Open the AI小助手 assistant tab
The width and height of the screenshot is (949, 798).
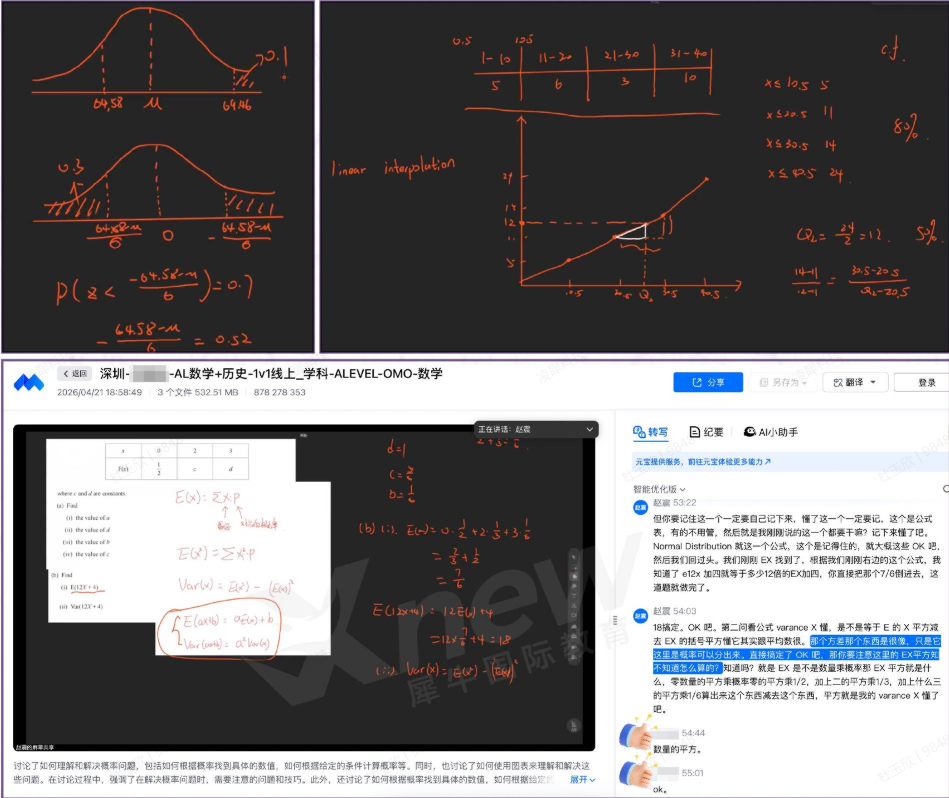[770, 432]
